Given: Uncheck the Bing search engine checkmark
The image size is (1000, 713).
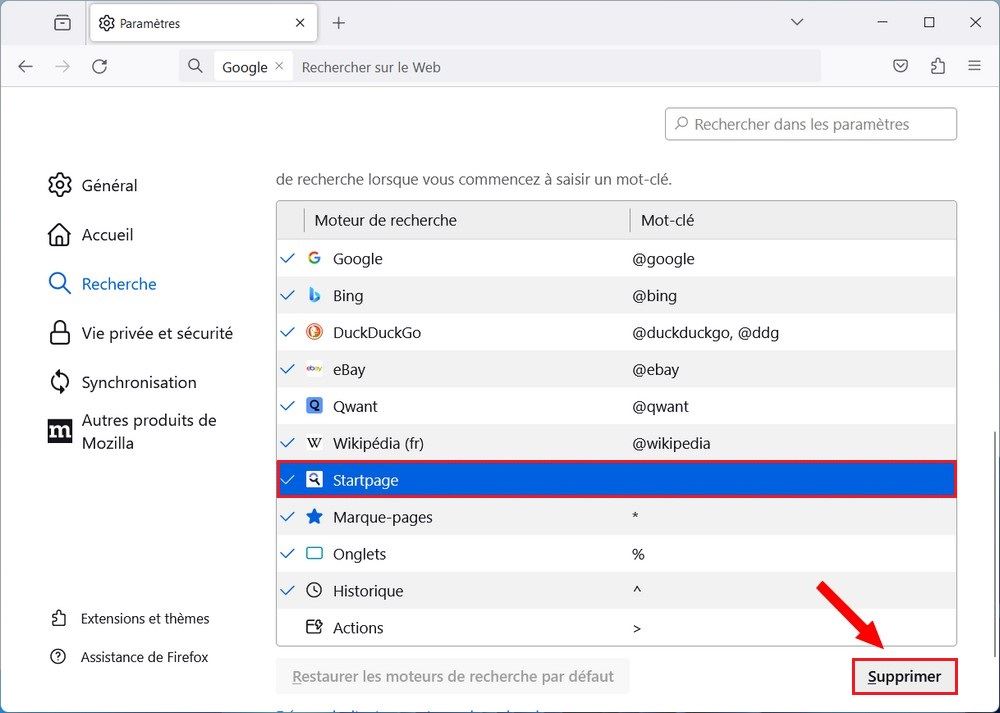Looking at the screenshot, I should [x=288, y=295].
